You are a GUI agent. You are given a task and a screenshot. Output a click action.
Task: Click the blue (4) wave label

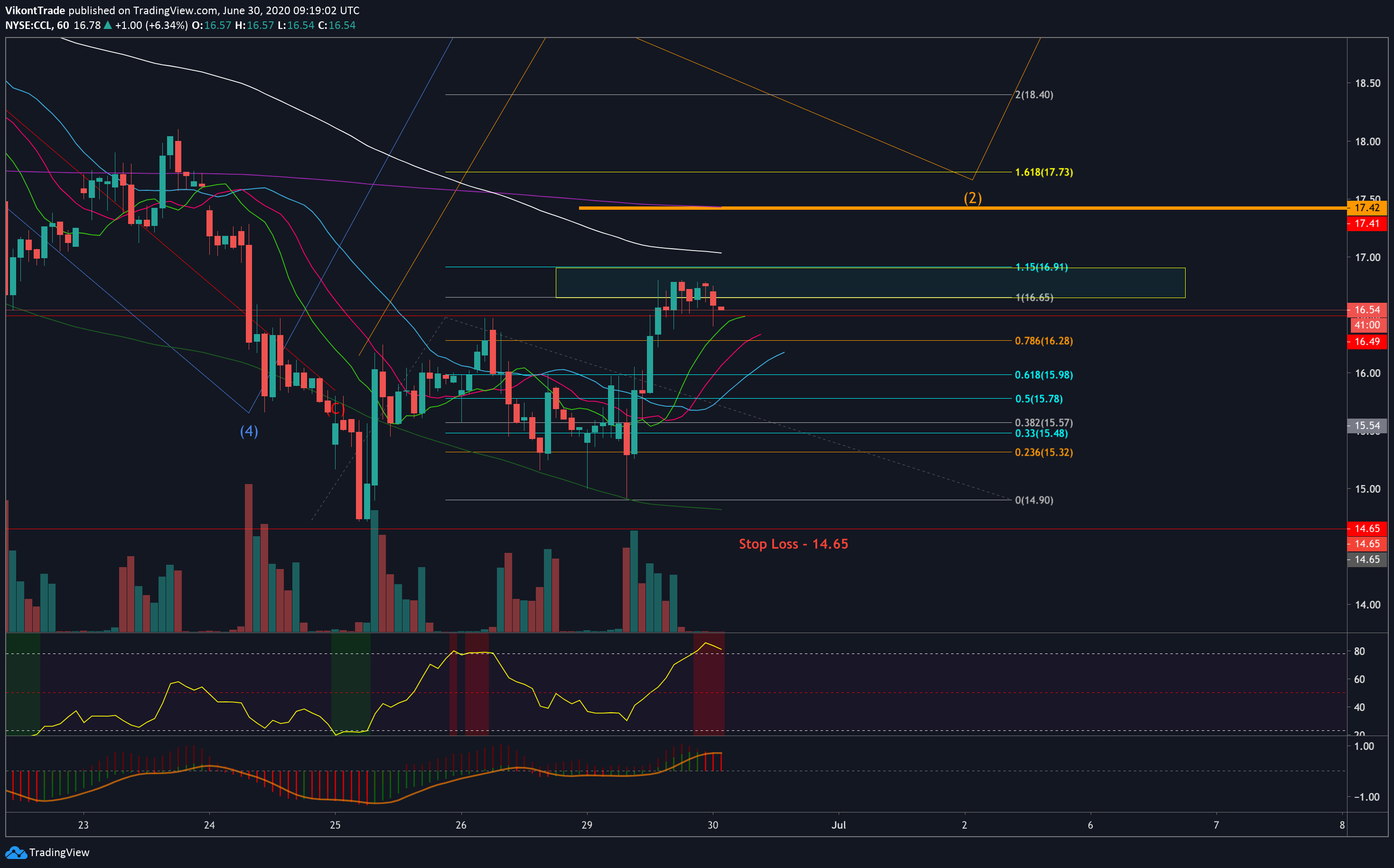click(249, 431)
